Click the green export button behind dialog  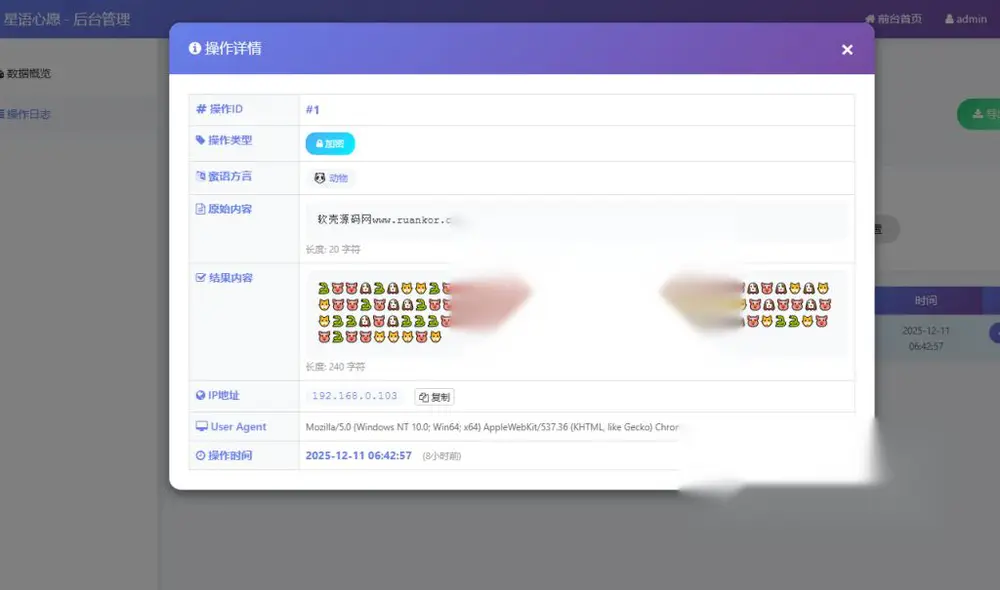tap(978, 114)
